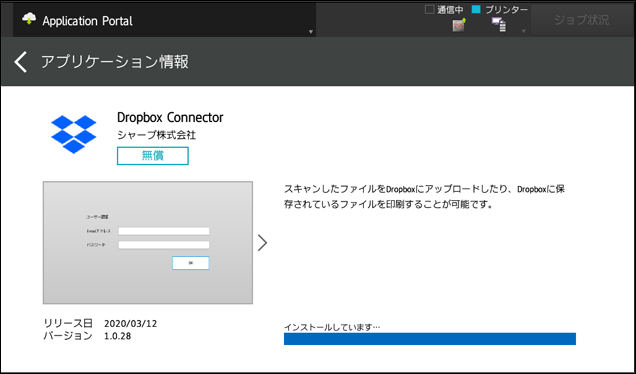Select the Application Portal title bar

click(164, 20)
